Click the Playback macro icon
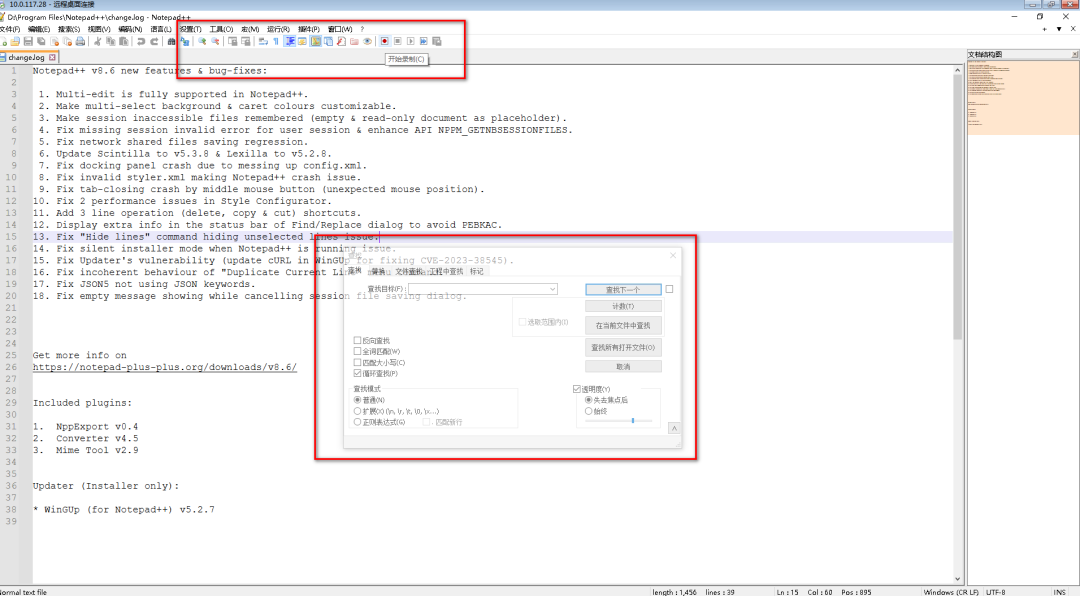 [411, 41]
